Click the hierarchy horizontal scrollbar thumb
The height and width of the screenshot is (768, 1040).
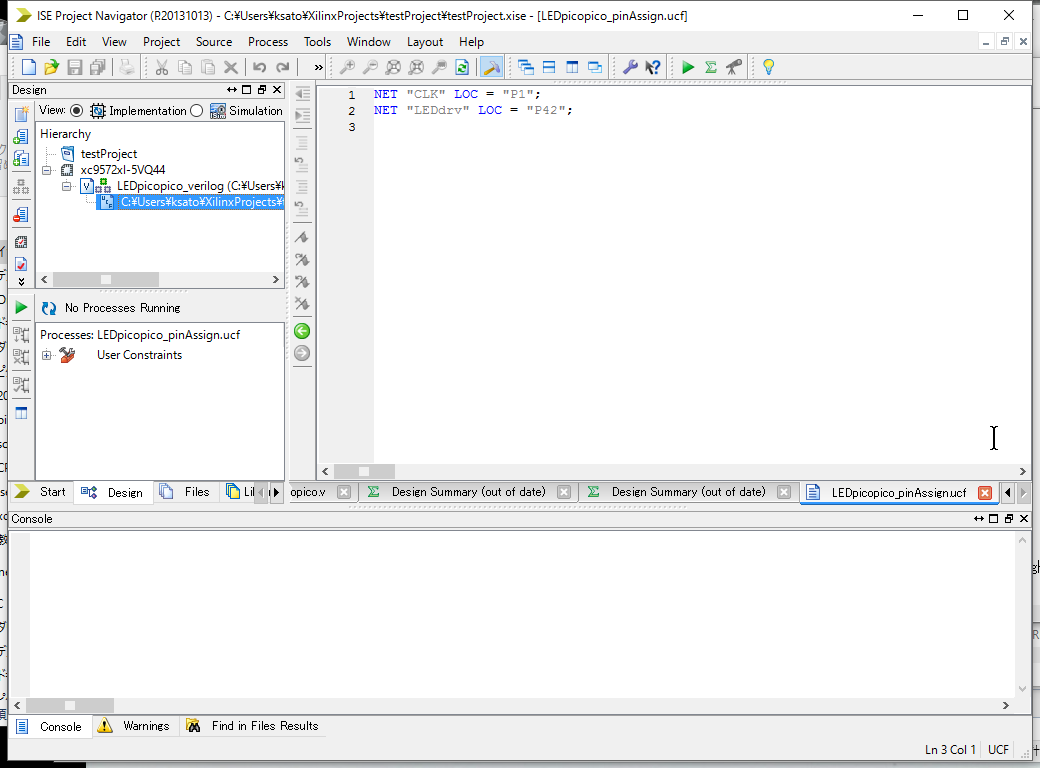click(105, 280)
